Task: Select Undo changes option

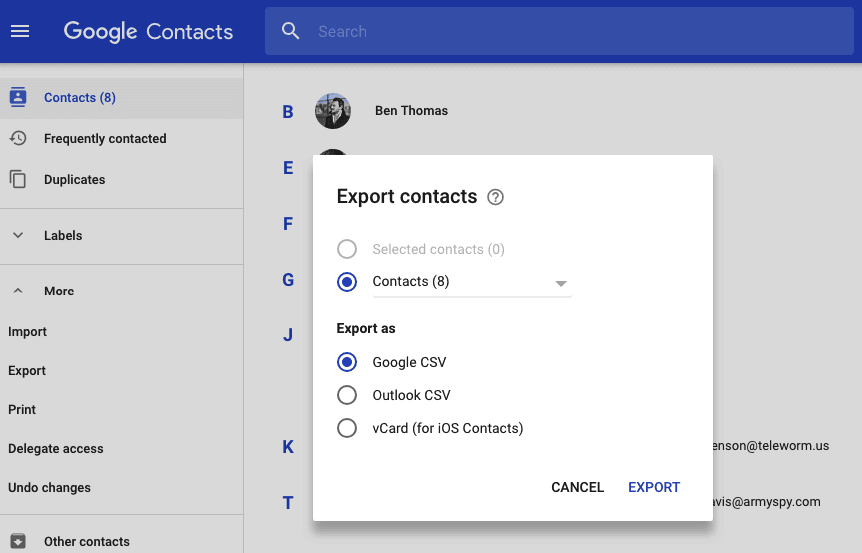Action: pos(49,488)
